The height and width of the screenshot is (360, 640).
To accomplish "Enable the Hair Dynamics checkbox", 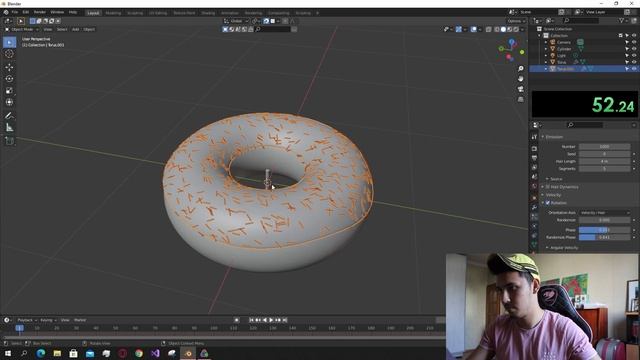I will 548,187.
